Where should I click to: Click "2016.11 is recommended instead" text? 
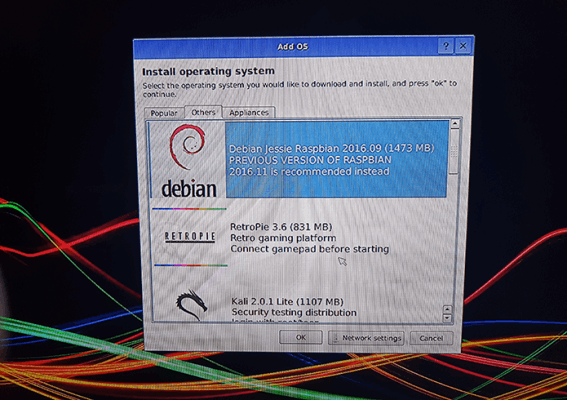pyautogui.click(x=309, y=171)
